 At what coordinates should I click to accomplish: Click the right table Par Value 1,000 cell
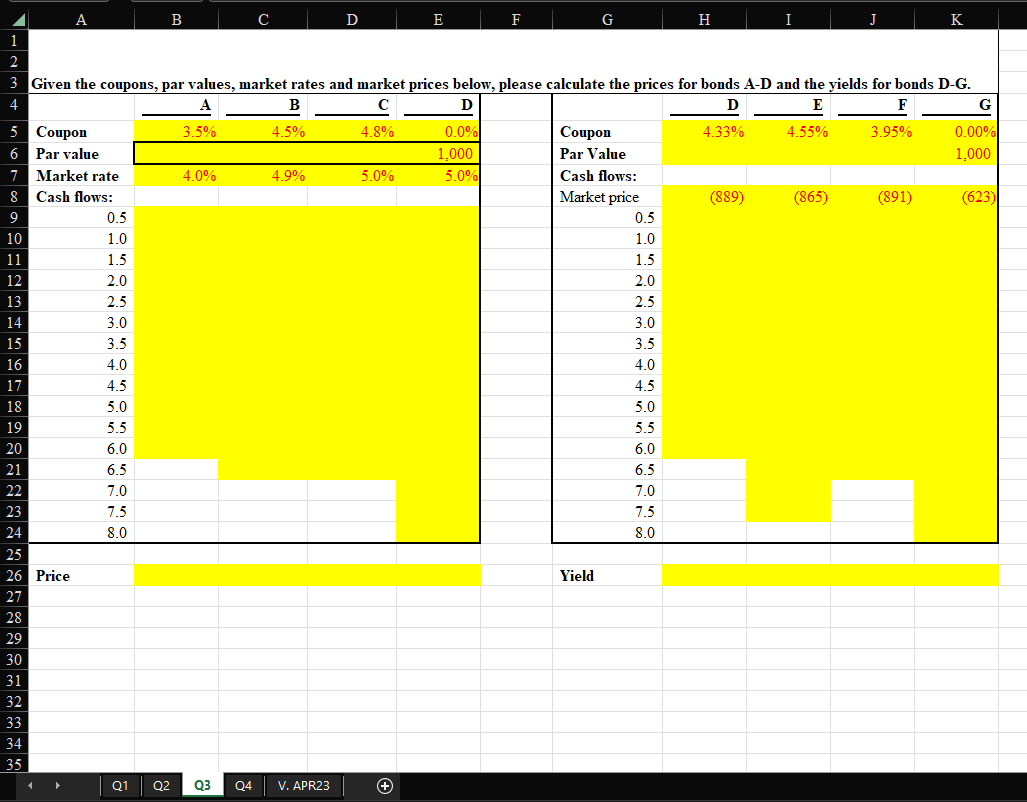point(956,154)
